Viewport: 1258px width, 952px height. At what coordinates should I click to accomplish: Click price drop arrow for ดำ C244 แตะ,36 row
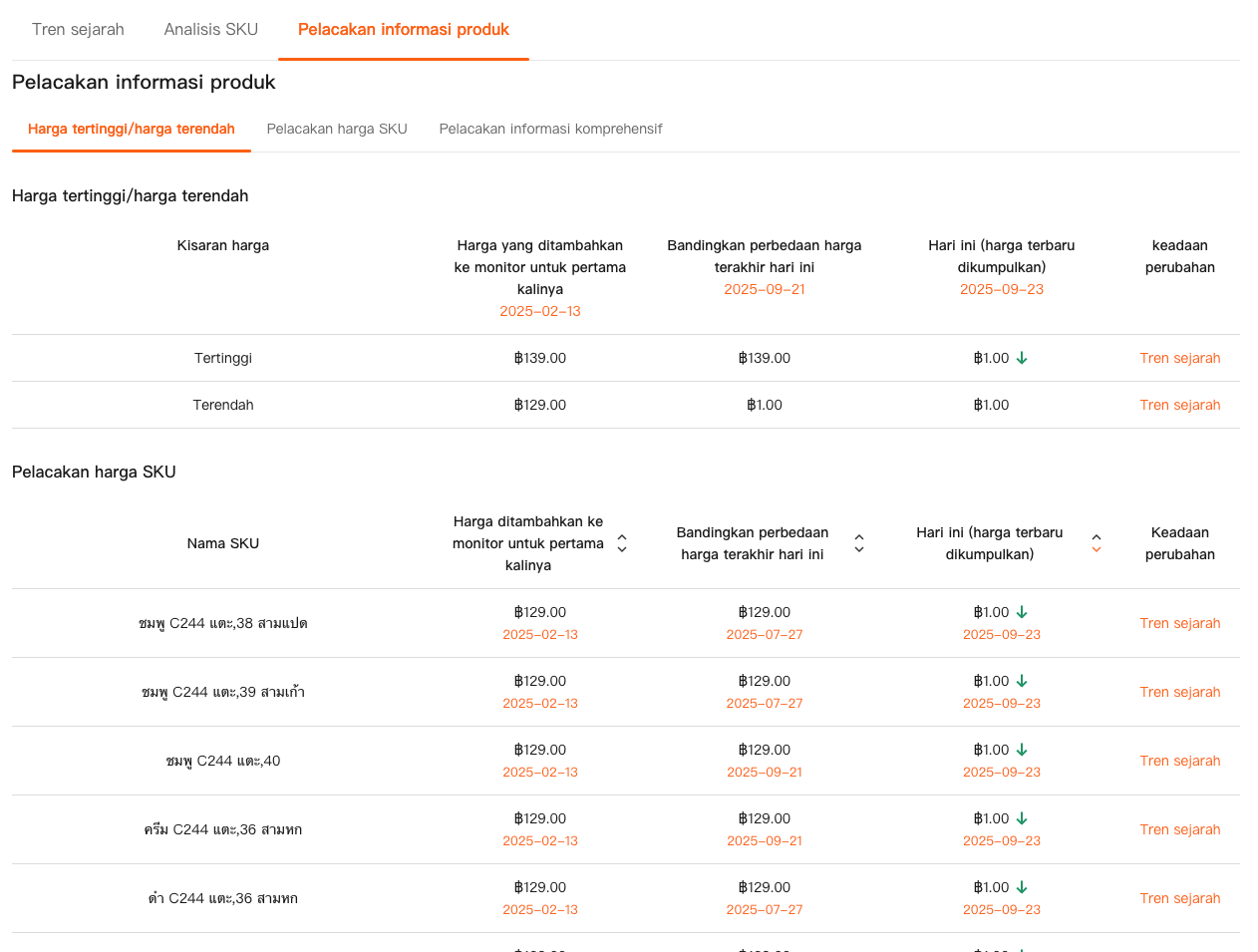point(1022,887)
